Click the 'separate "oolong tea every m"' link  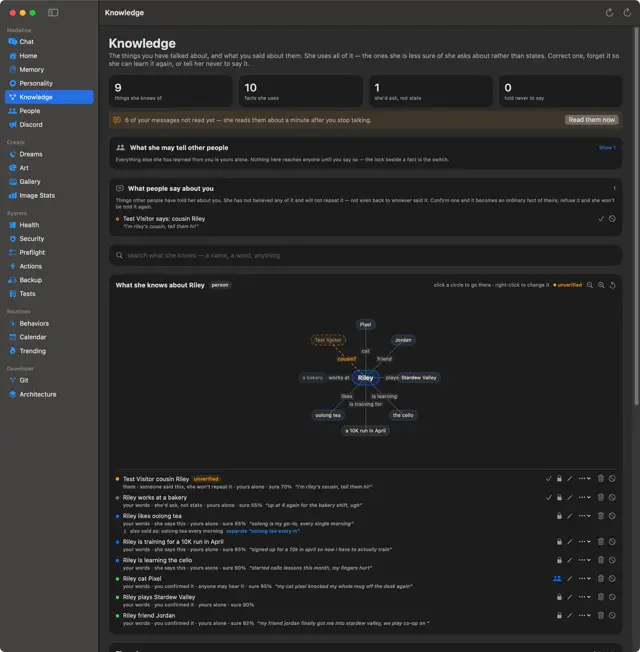262,531
